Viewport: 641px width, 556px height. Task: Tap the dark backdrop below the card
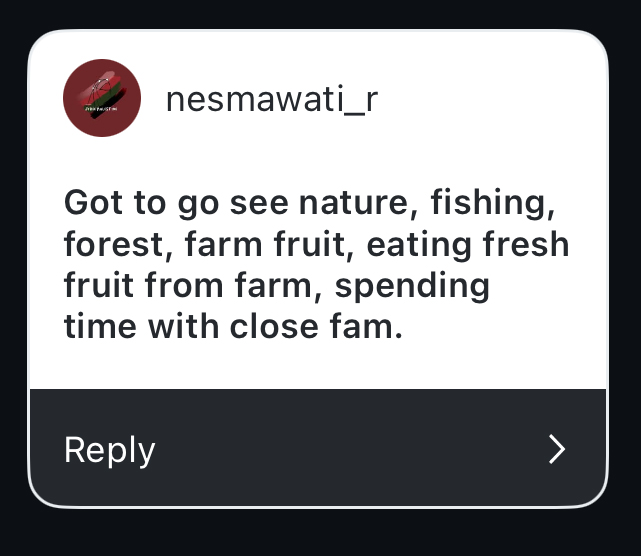320,532
